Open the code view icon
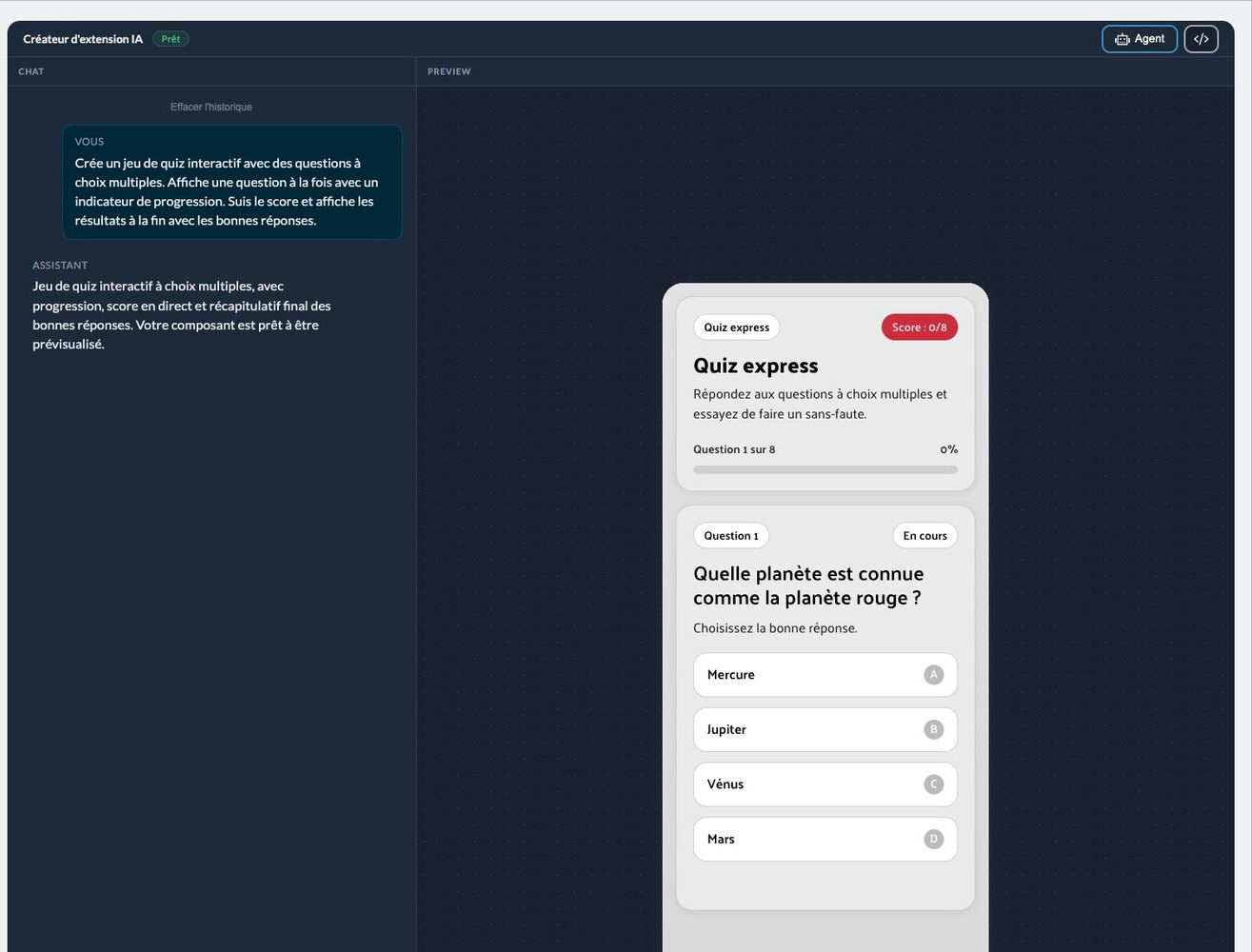 tap(1201, 39)
